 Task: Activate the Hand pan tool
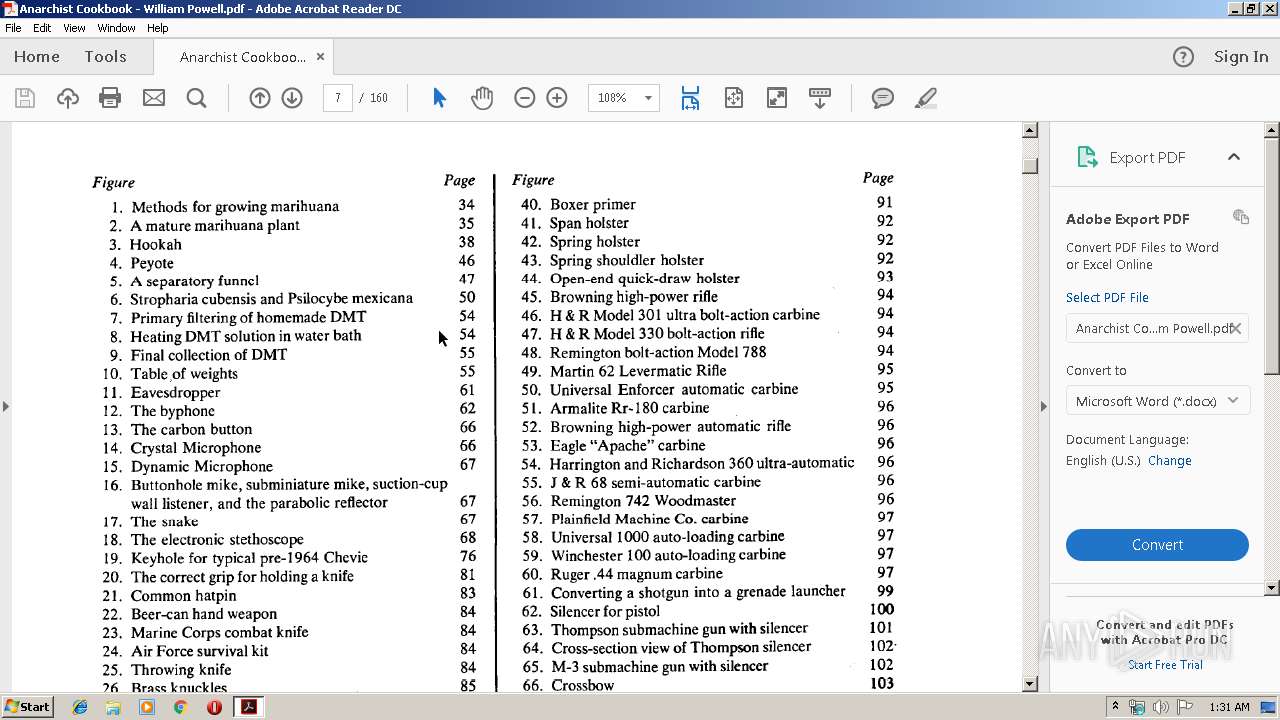pyautogui.click(x=482, y=98)
